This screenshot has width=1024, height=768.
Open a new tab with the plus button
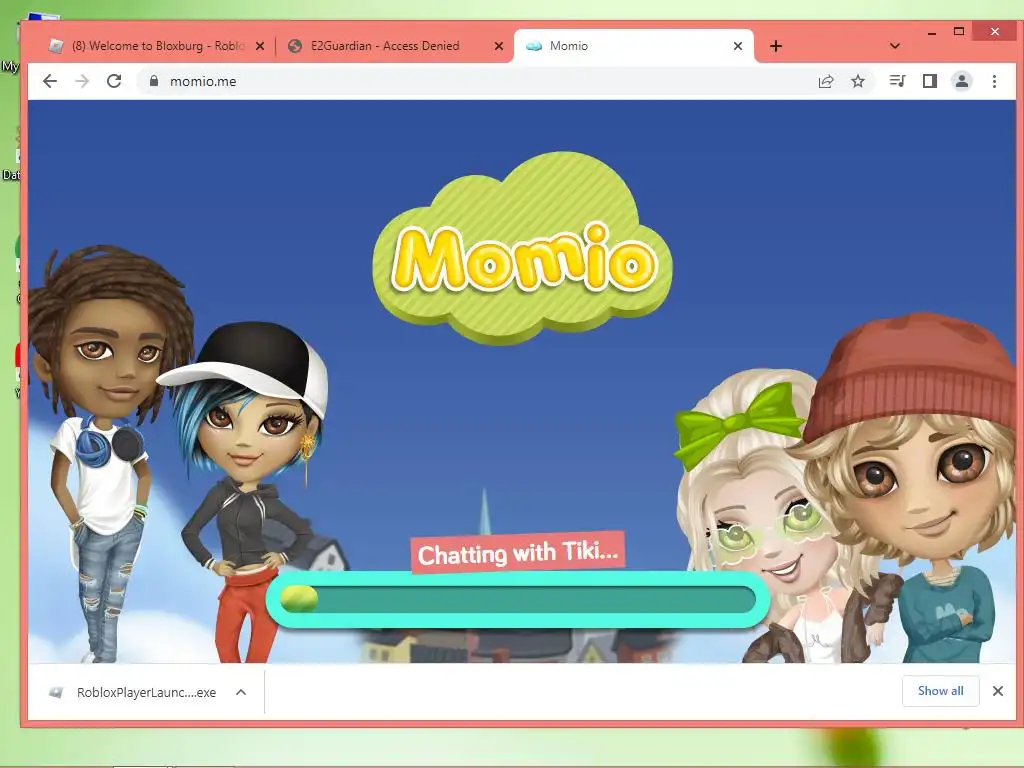click(x=776, y=46)
